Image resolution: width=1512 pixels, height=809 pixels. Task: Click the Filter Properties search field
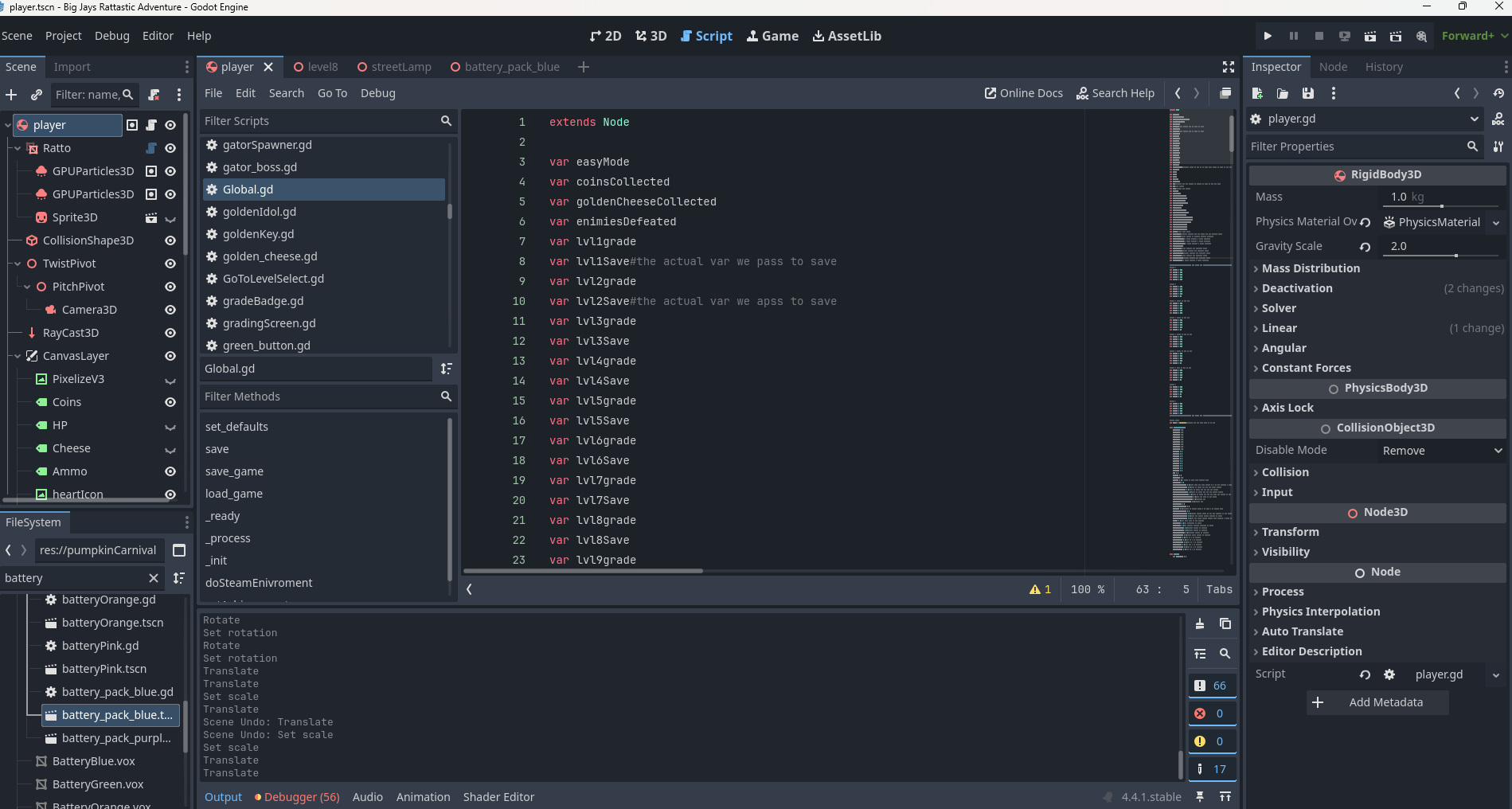[x=1364, y=147]
